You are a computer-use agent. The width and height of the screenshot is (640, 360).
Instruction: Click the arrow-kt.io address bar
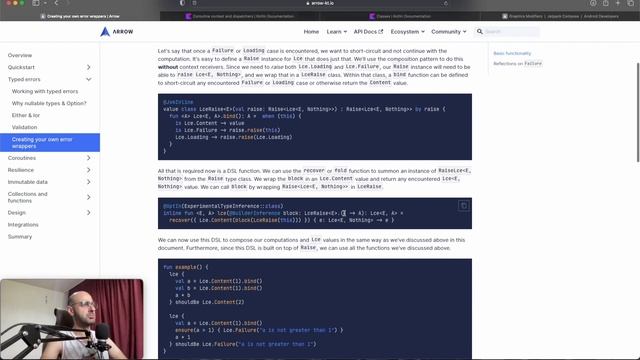(x=320, y=3)
